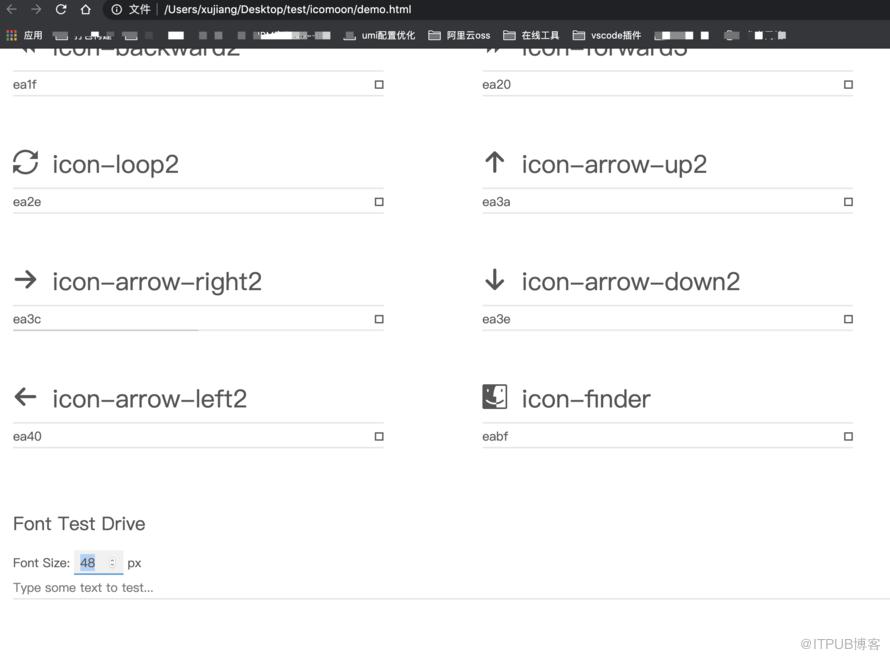This screenshot has height=659, width=890.
Task: Select the icon-arrow-right2 arrow glyph
Action: [26, 279]
